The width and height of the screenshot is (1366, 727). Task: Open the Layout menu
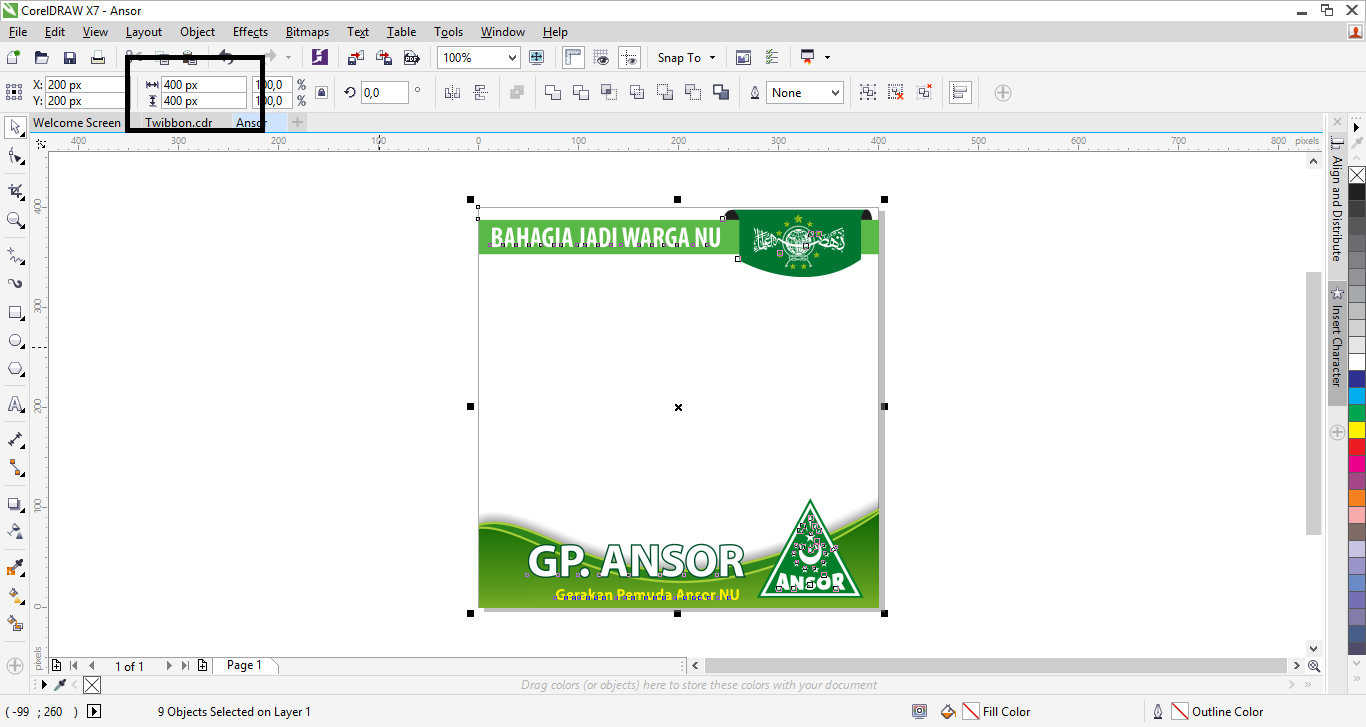coord(144,32)
